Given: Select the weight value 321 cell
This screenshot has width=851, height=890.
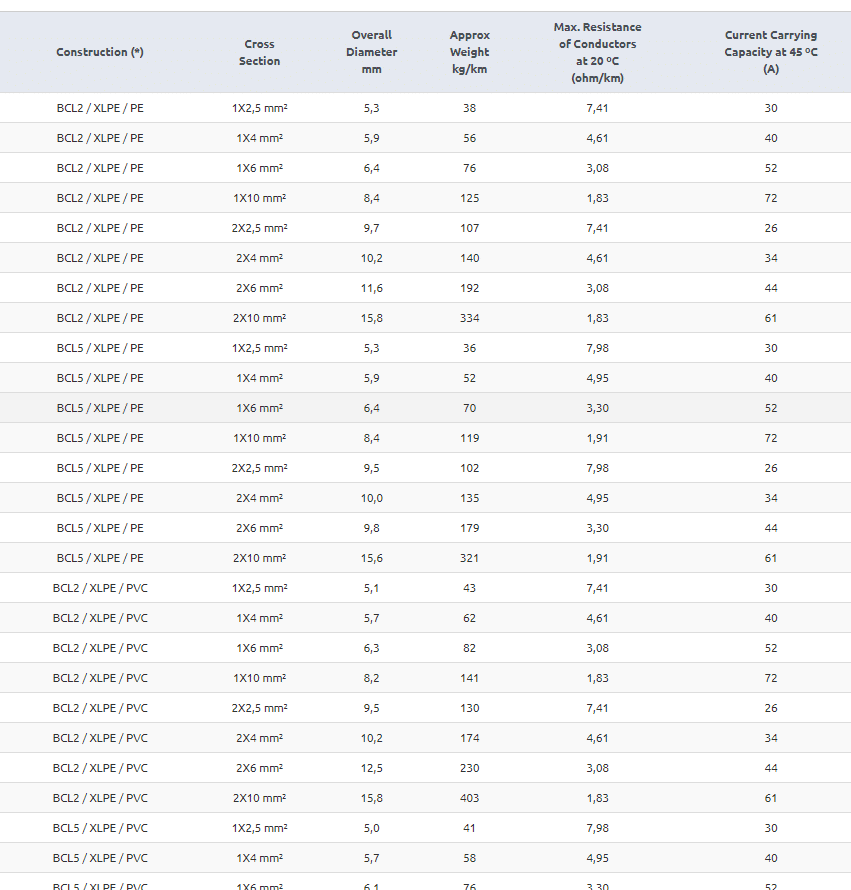Looking at the screenshot, I should 469,558.
